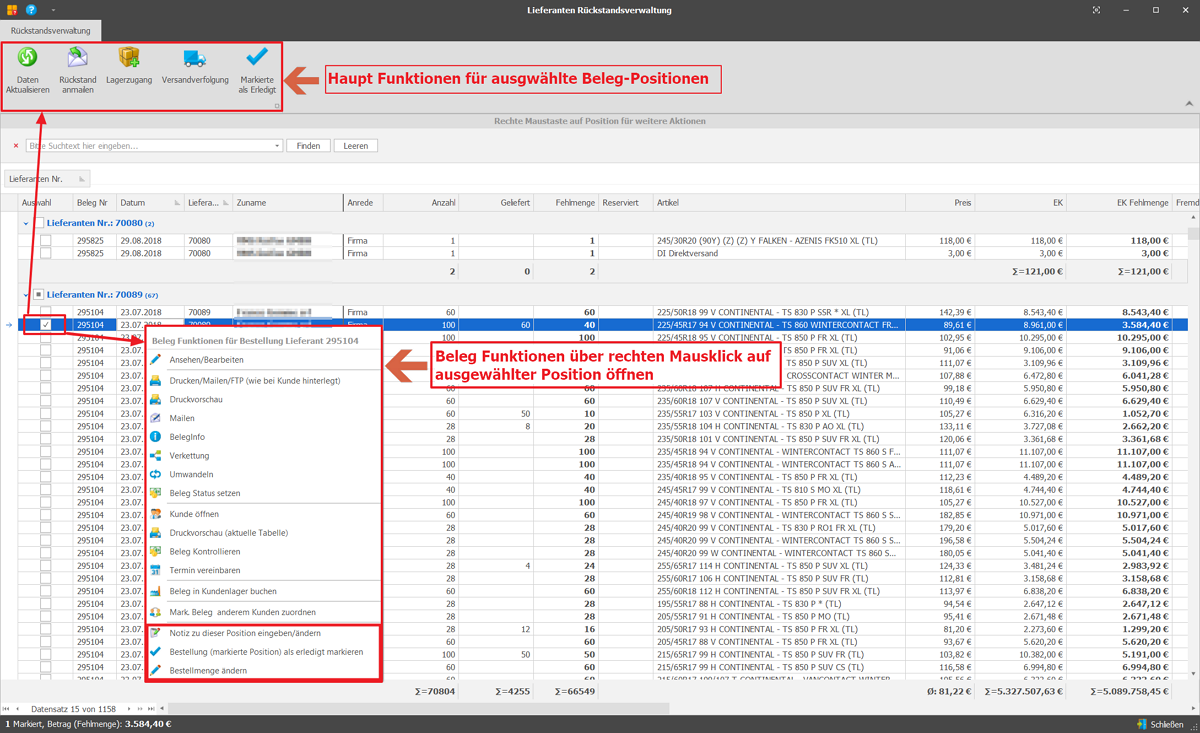Image resolution: width=1200 pixels, height=733 pixels.
Task: Open Versandverfolgung via the truck icon
Action: coord(195,59)
